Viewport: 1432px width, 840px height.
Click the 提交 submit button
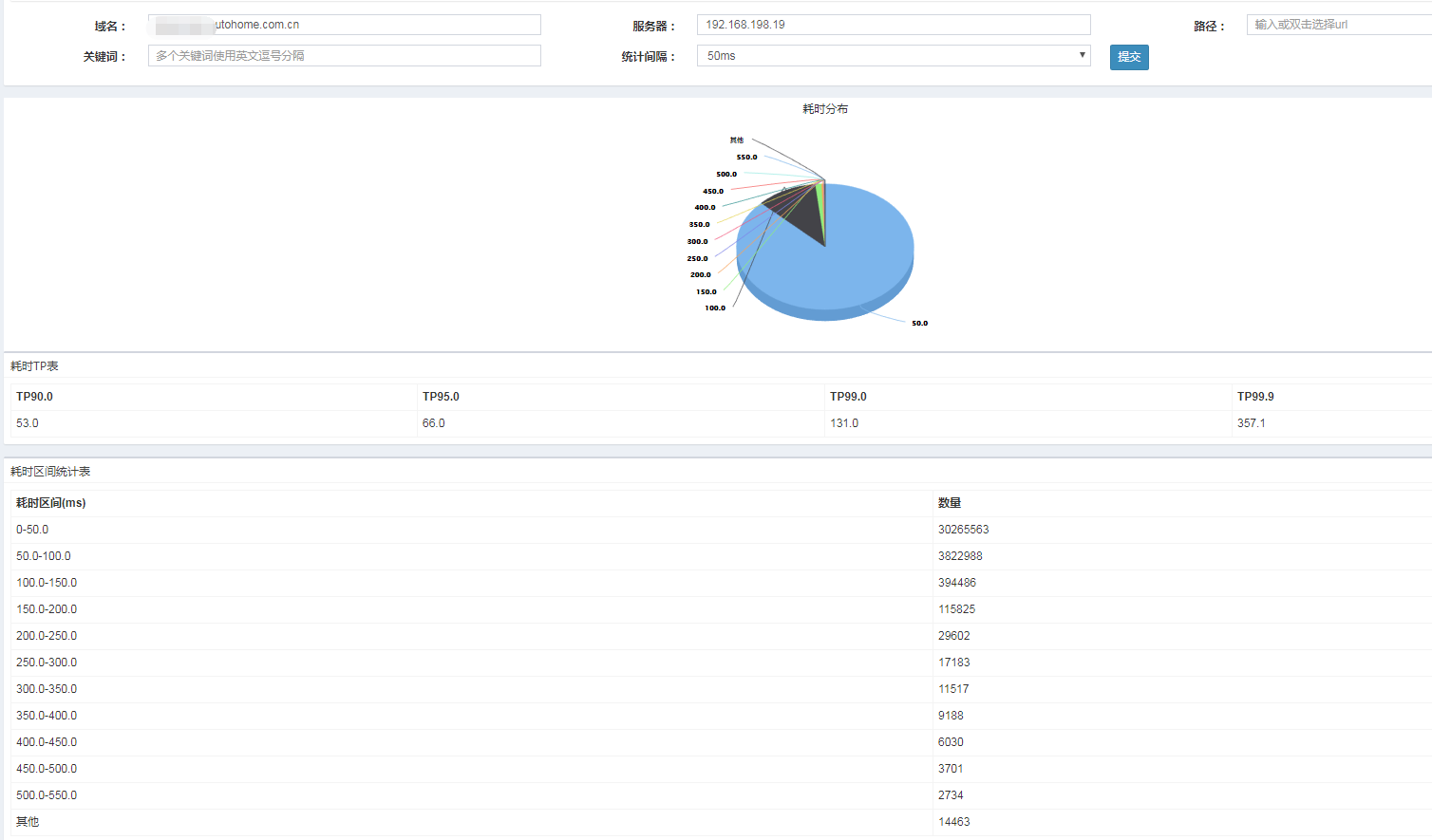point(1129,57)
